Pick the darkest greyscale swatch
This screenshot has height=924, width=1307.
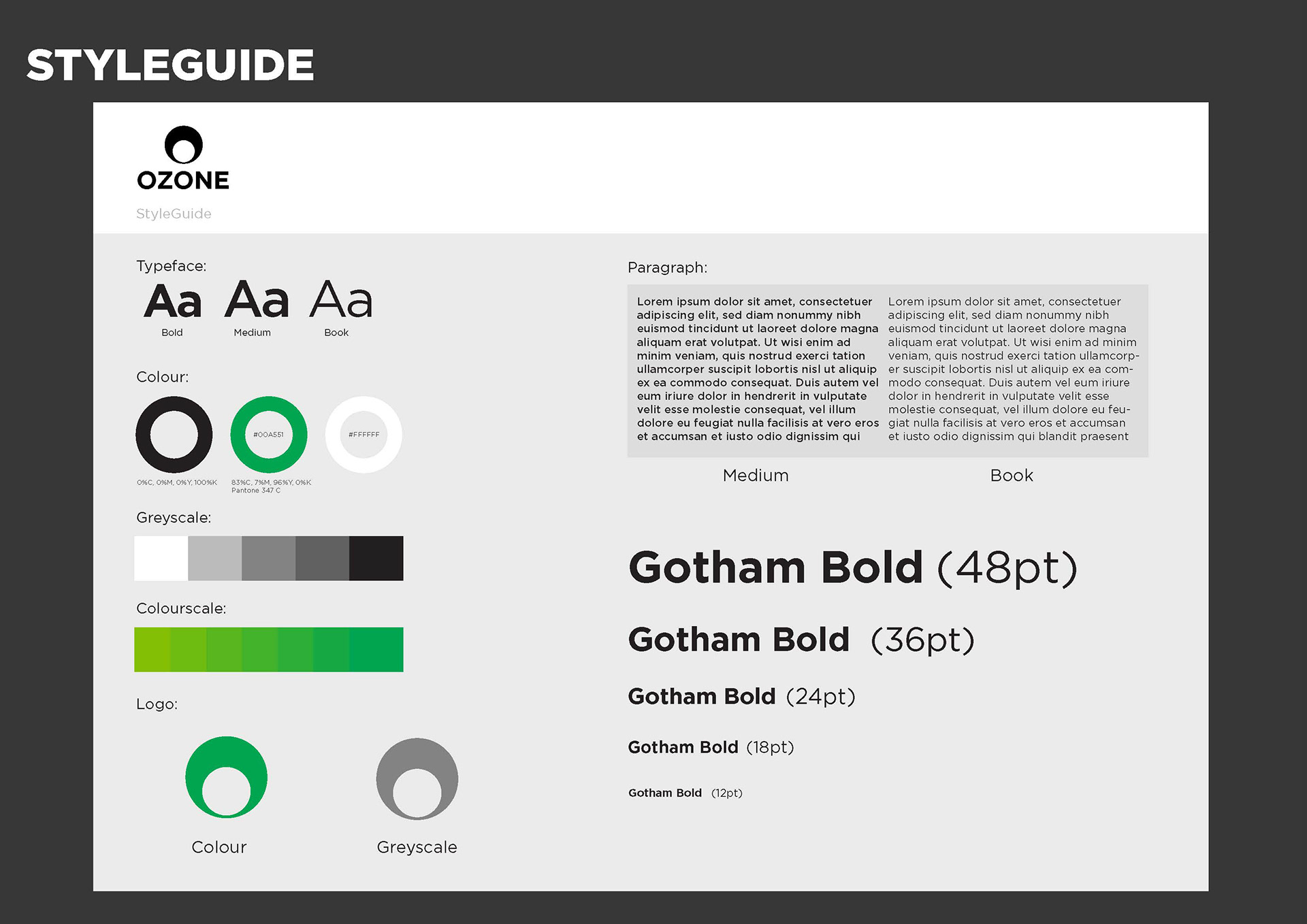pyautogui.click(x=376, y=558)
